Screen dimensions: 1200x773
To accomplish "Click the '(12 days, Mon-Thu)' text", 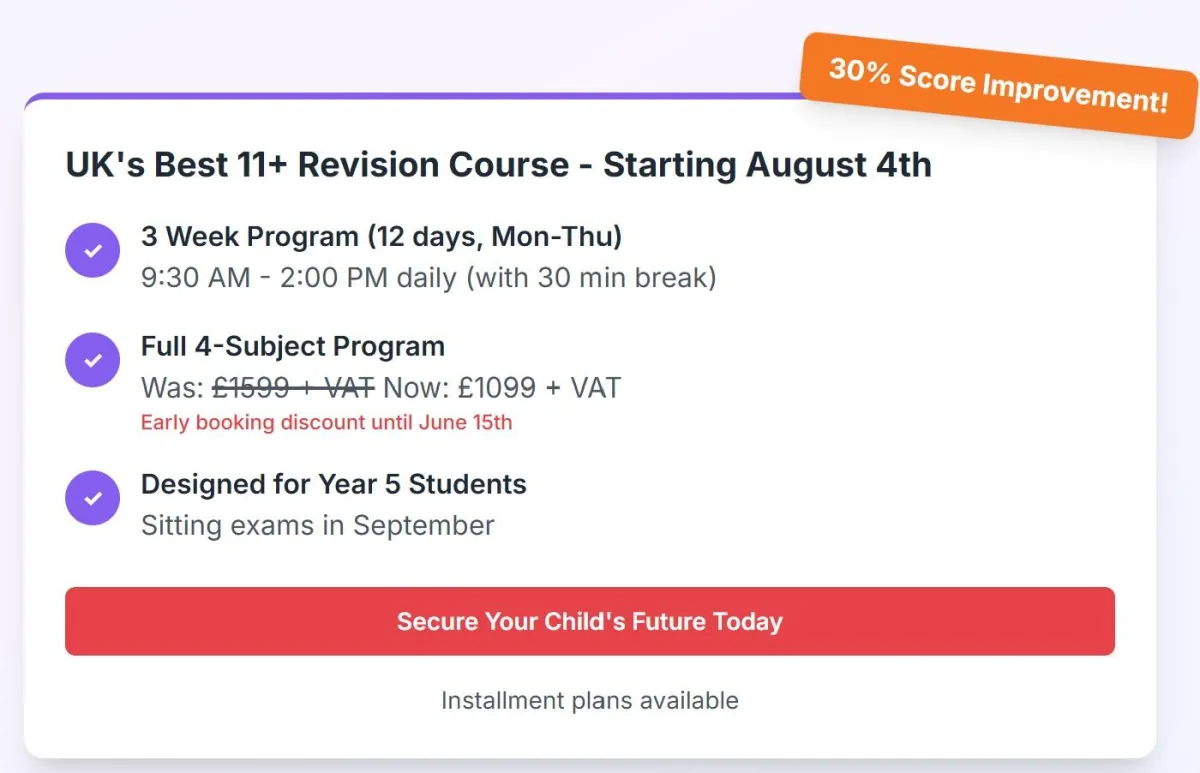I will pyautogui.click(x=494, y=237).
